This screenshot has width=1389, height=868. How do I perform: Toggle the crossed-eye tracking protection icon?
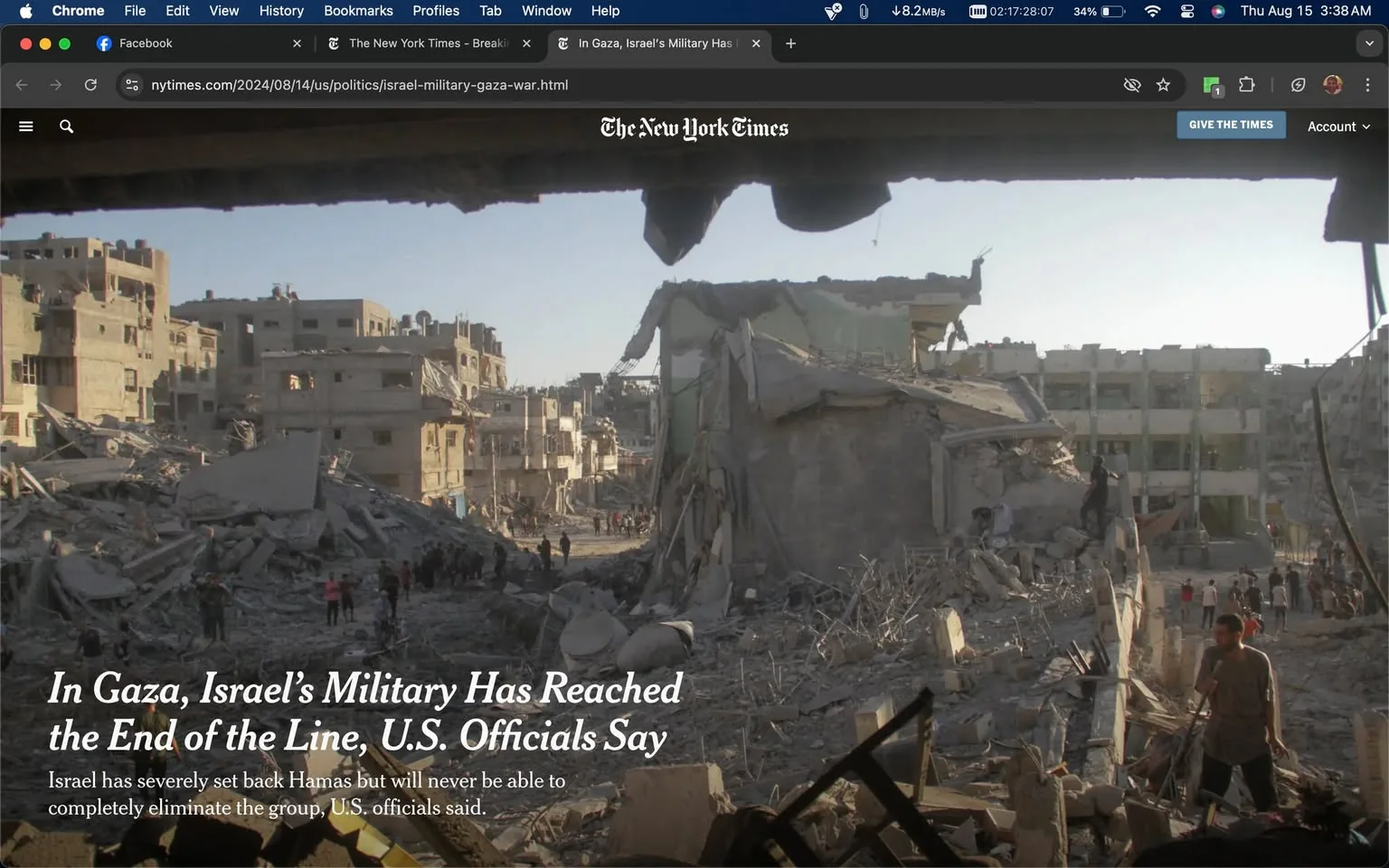1131,85
